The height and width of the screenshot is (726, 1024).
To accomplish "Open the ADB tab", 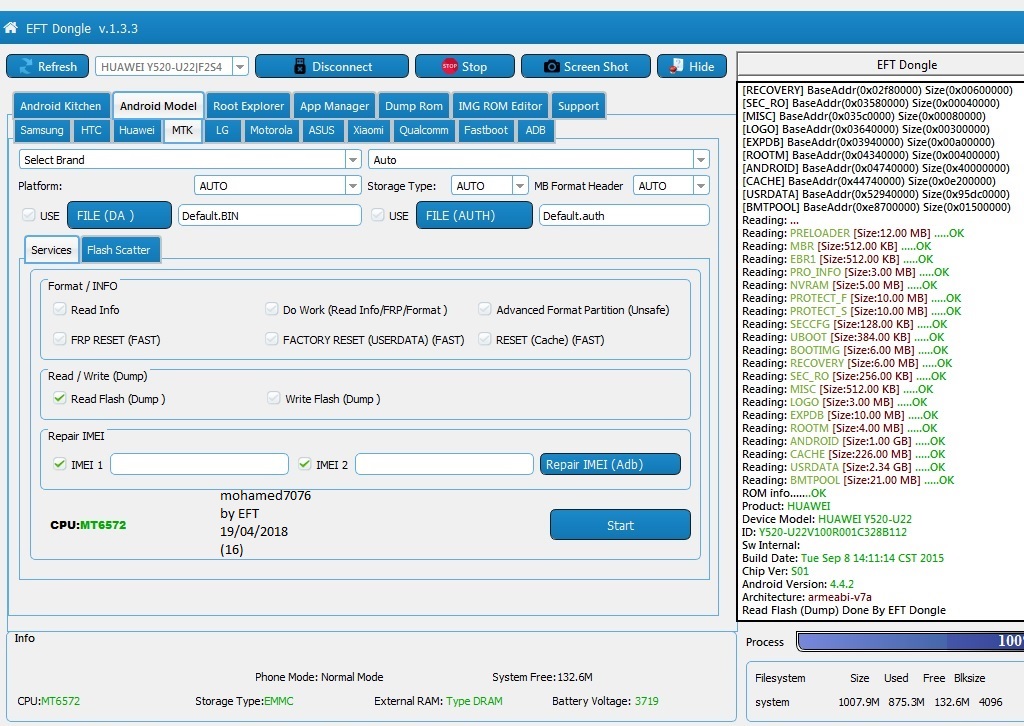I will coord(536,130).
